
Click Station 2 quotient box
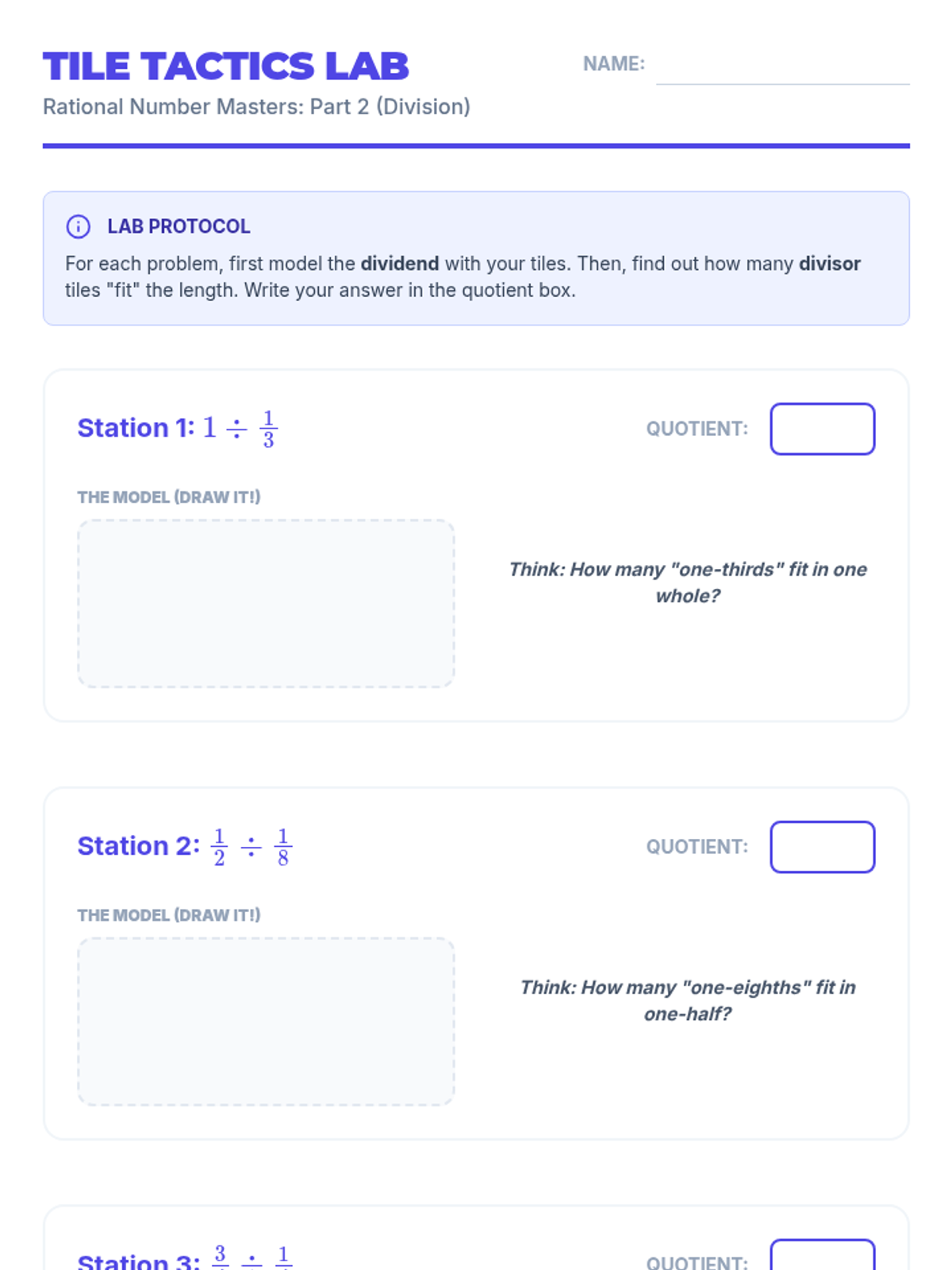pos(822,847)
